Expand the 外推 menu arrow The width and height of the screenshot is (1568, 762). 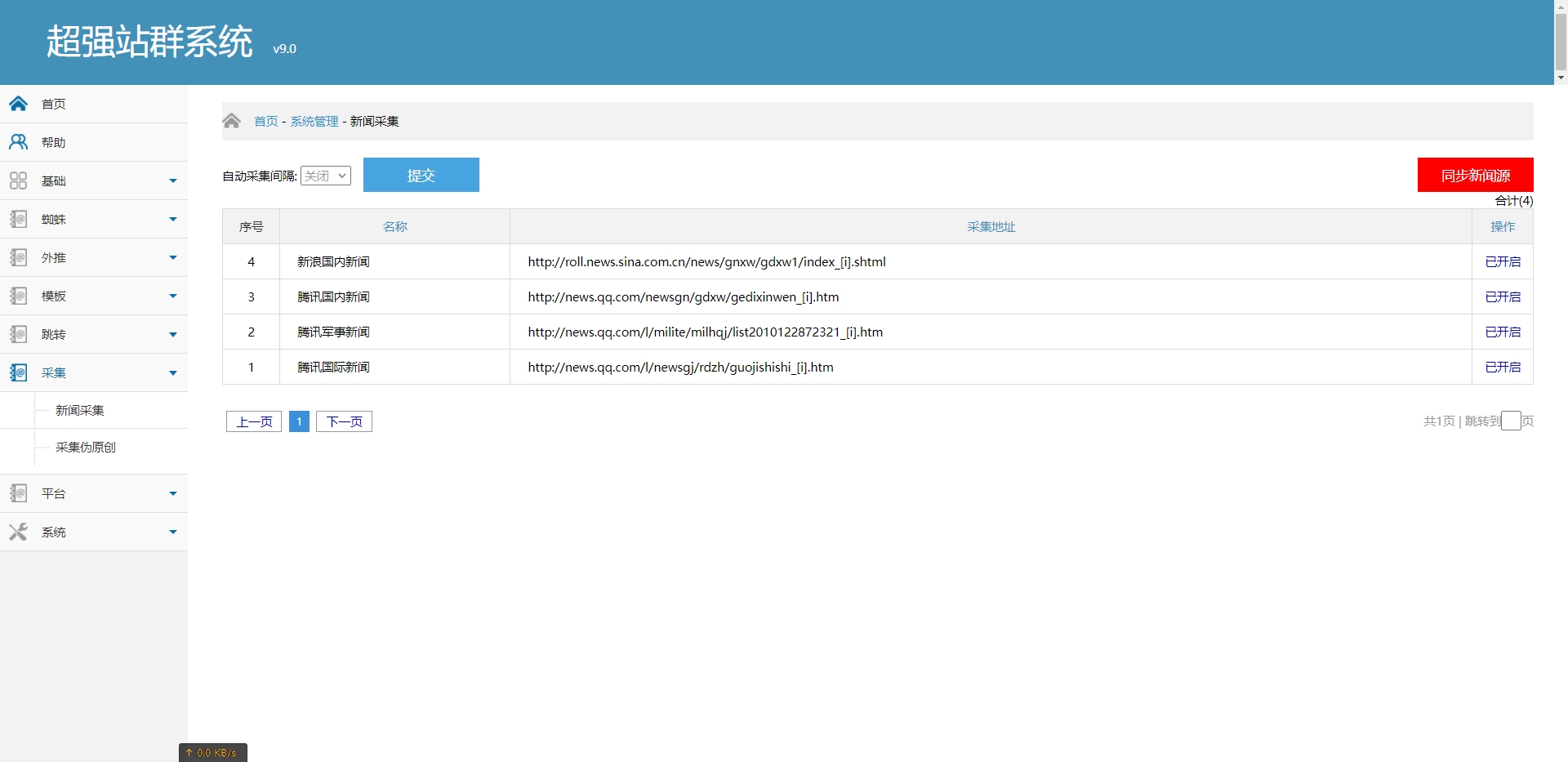coord(173,257)
